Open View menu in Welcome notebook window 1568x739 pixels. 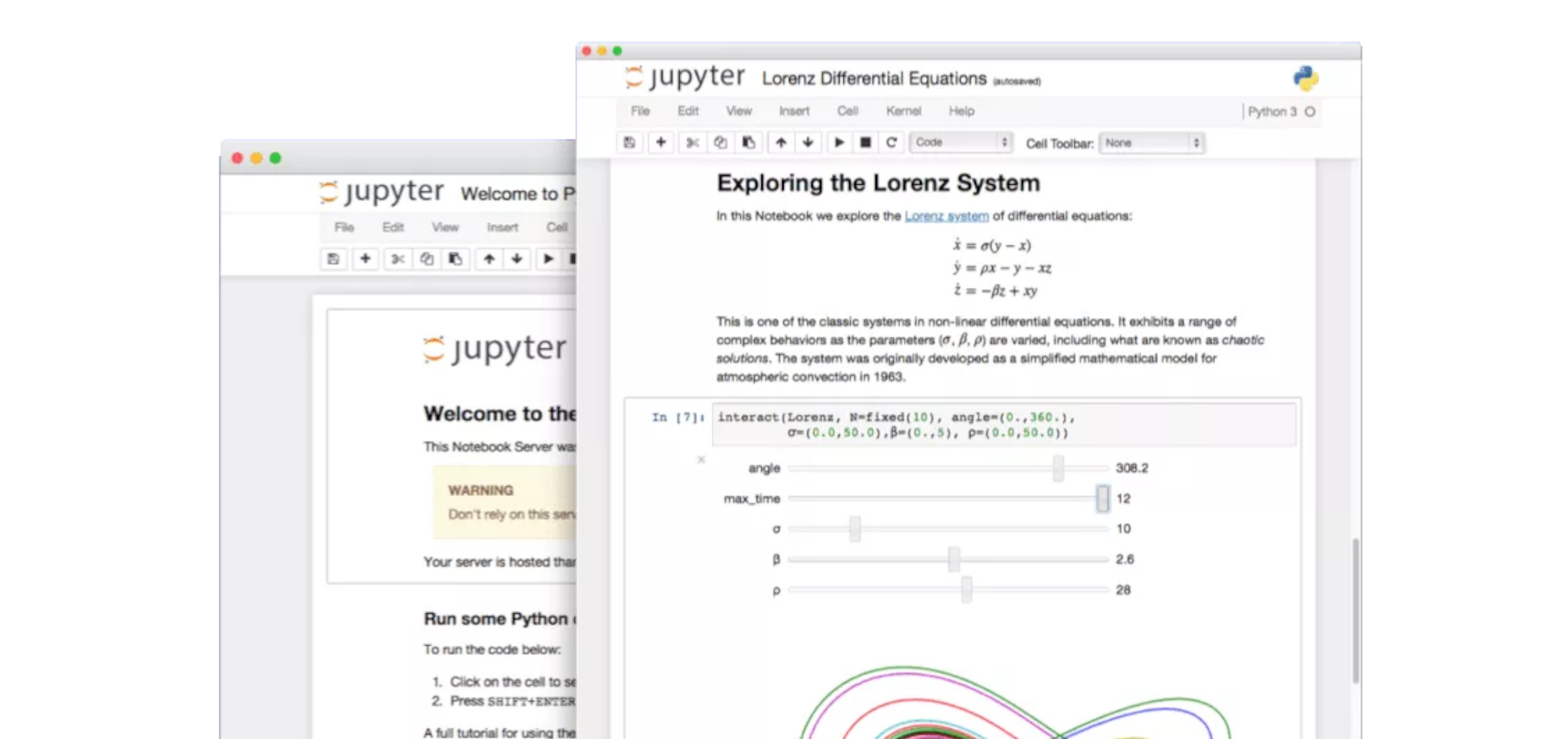pyautogui.click(x=445, y=227)
